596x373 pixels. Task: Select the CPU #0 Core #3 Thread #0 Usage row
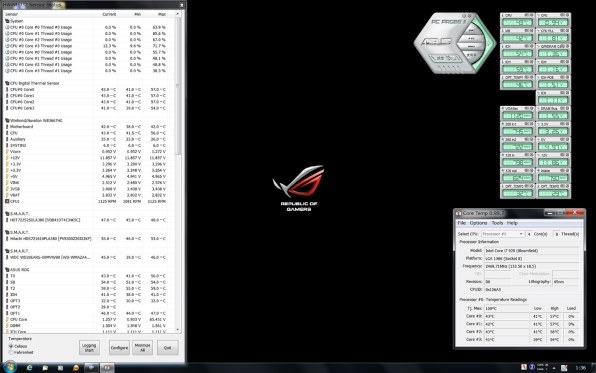click(x=86, y=46)
